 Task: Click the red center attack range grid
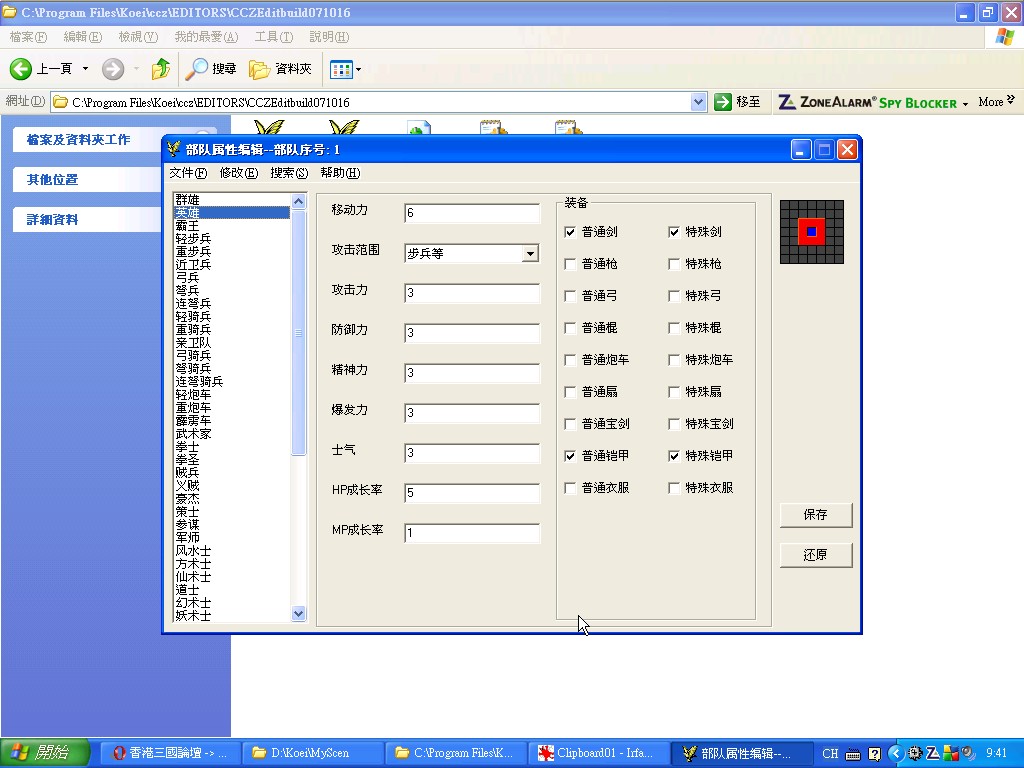click(x=811, y=231)
